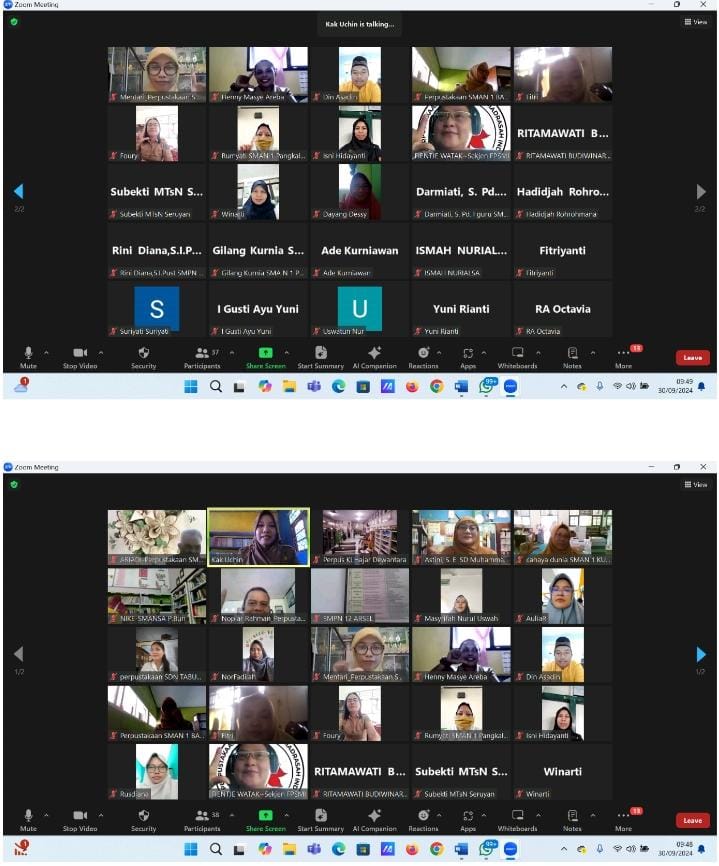Expand video options arrow beside Stop Video, bottom window
Image resolution: width=719 pixels, height=866 pixels.
100,815
